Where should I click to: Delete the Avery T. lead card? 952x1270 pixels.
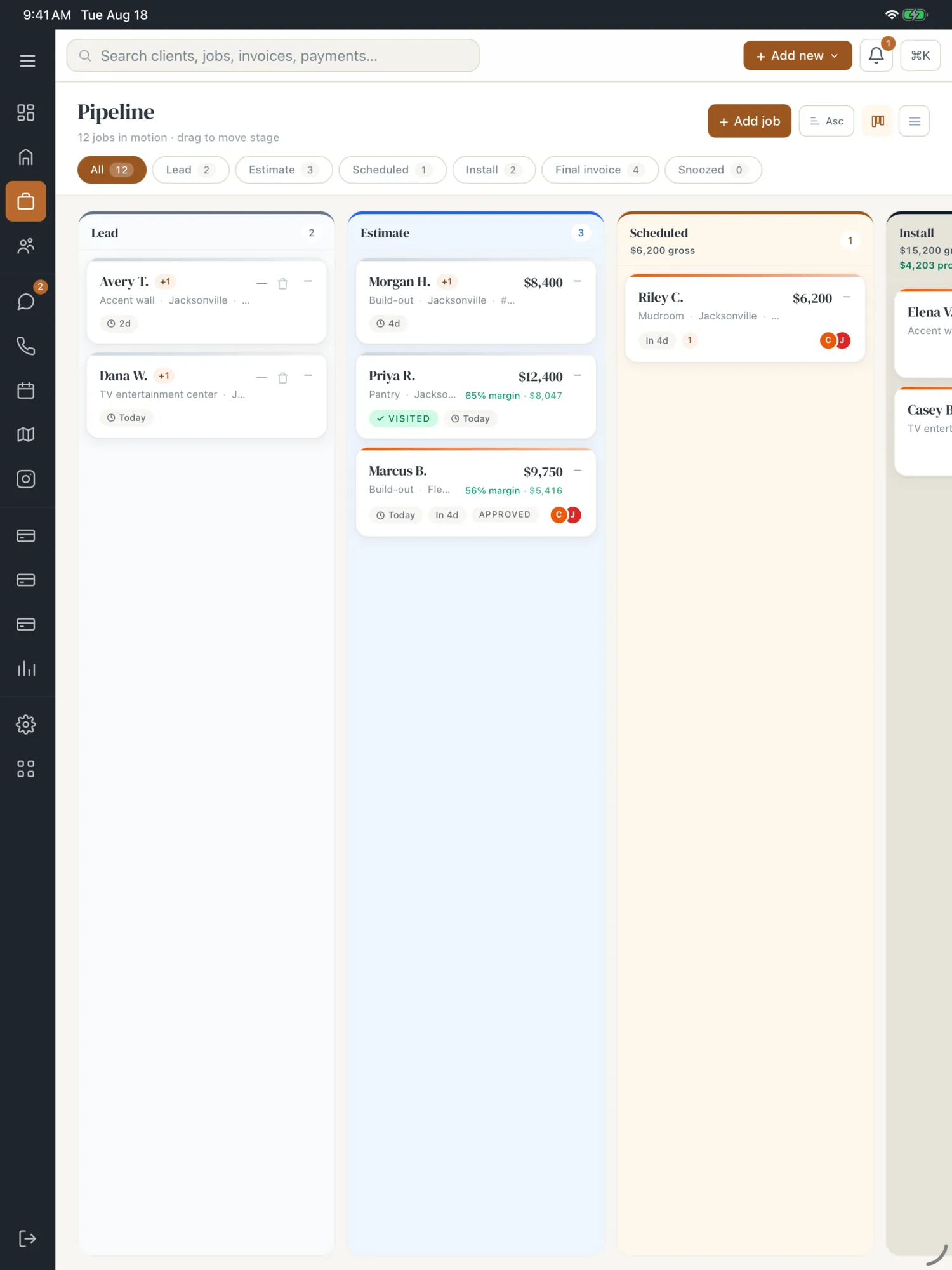pyautogui.click(x=283, y=284)
